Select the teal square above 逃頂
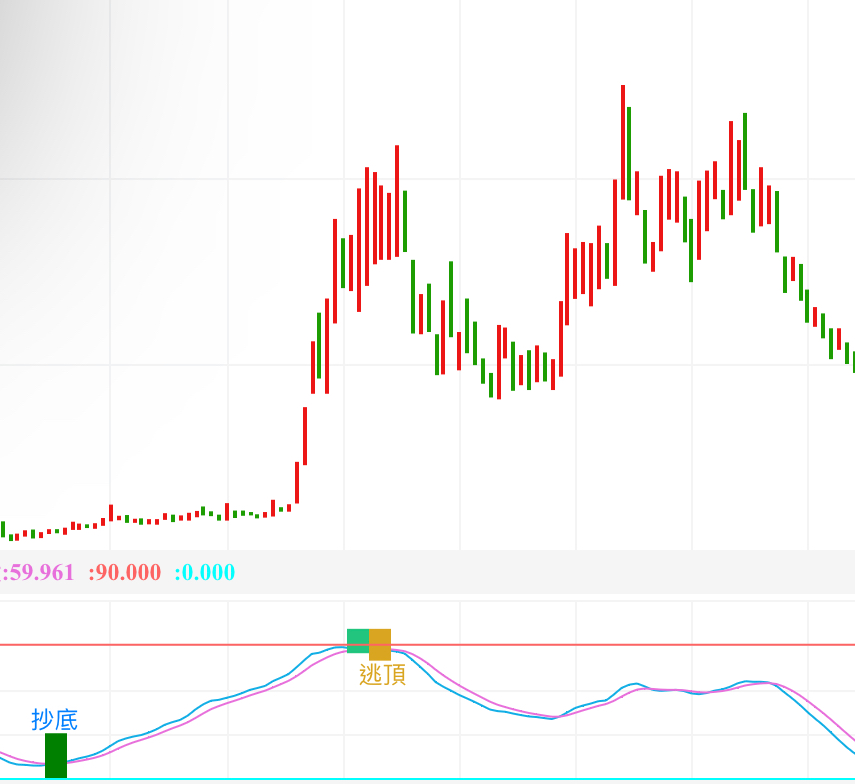The width and height of the screenshot is (855, 784). 357,640
